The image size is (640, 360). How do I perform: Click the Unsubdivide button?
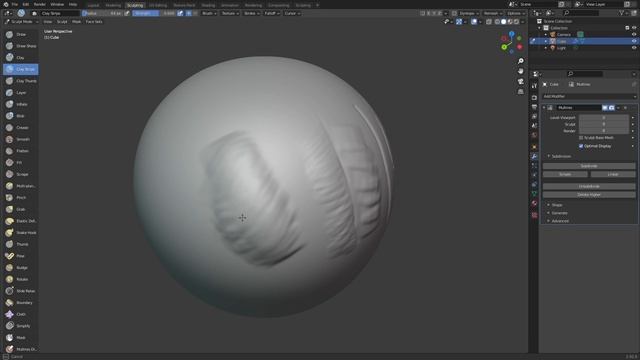pos(589,187)
